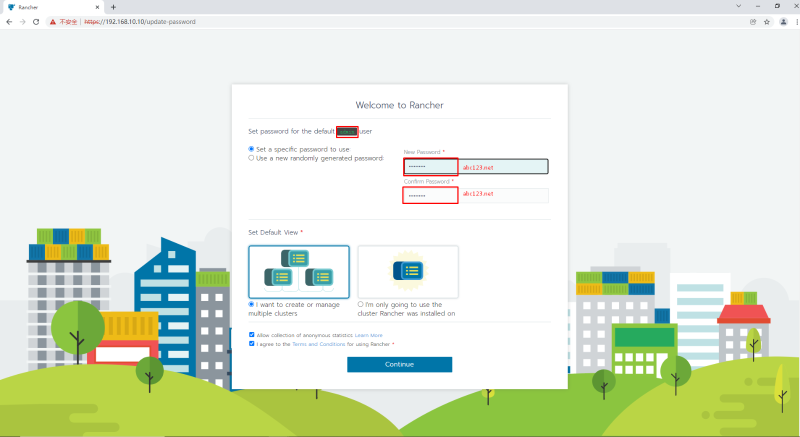Click the Confirm Password field
This screenshot has height=437, width=800.
pyautogui.click(x=476, y=195)
